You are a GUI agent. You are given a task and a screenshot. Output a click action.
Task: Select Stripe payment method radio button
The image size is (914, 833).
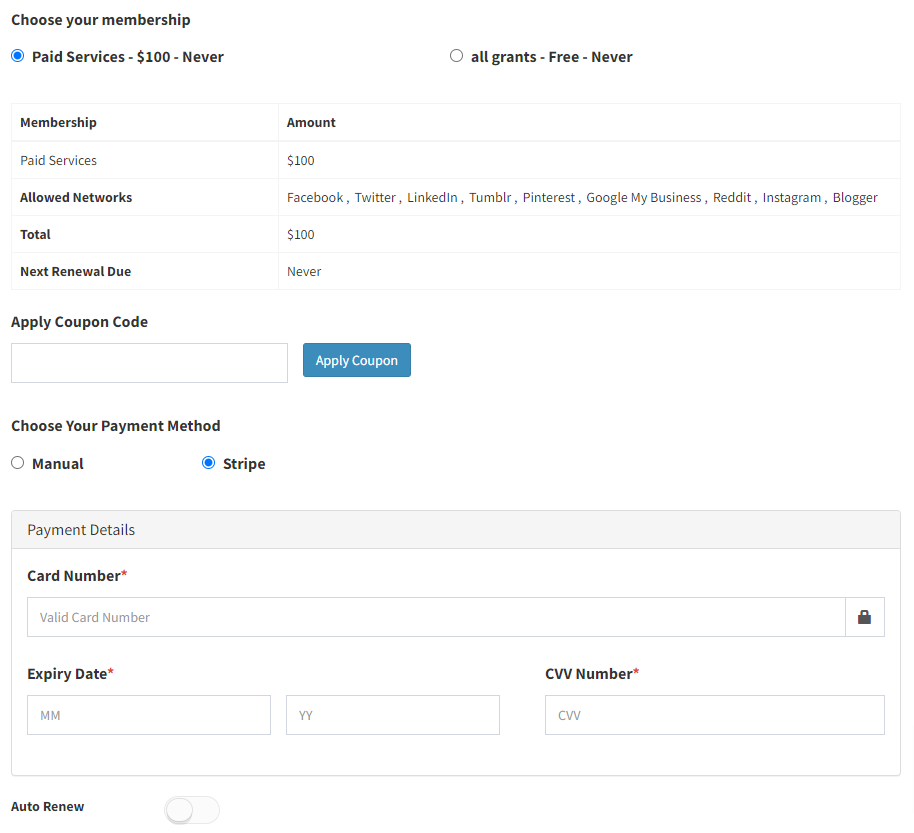point(208,463)
